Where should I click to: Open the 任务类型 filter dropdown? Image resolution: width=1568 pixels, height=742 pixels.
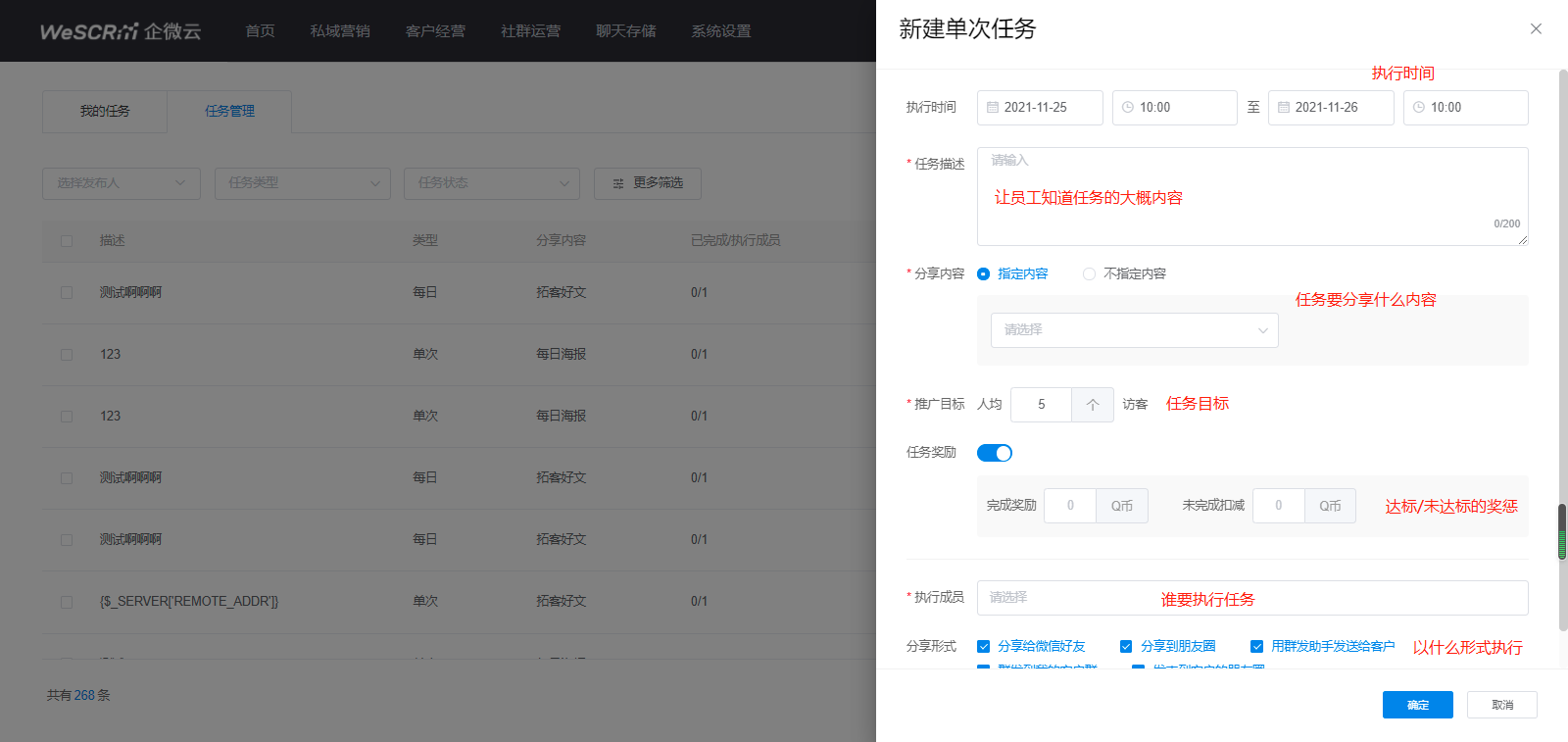point(302,183)
